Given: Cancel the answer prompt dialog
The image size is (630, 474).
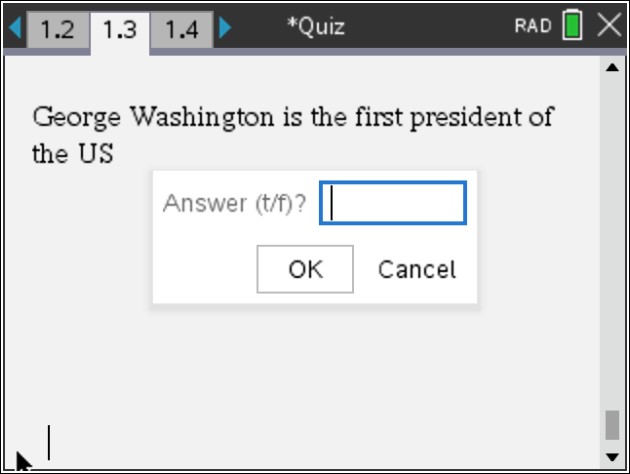Looking at the screenshot, I should pos(417,269).
